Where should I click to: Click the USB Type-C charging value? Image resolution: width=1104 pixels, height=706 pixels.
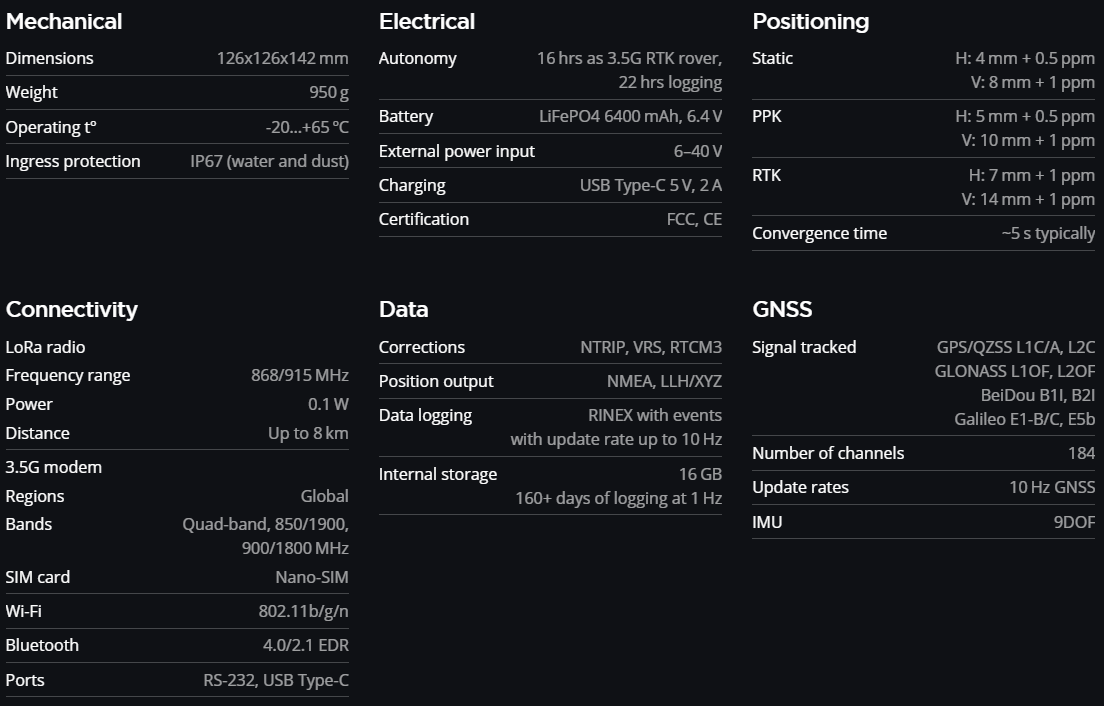tap(650, 185)
